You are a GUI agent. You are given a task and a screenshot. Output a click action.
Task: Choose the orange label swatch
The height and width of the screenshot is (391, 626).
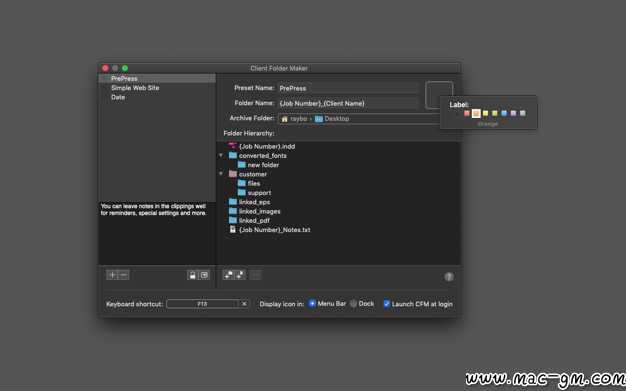tap(476, 113)
